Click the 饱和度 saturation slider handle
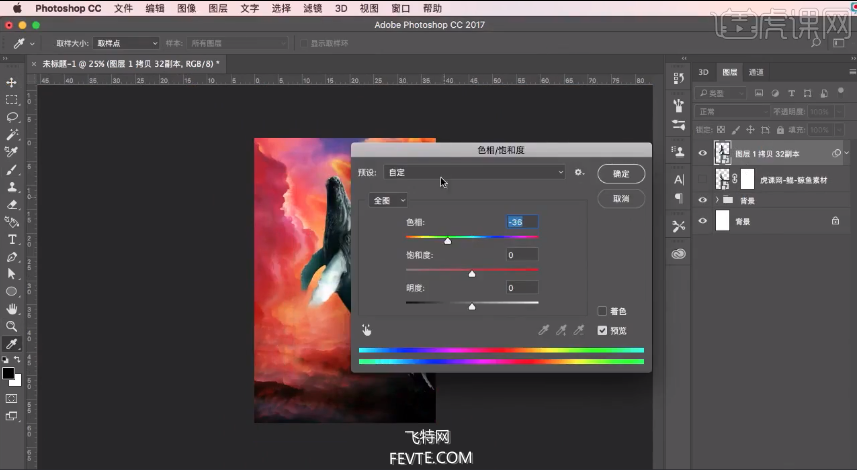Image resolution: width=857 pixels, height=470 pixels. tap(472, 273)
